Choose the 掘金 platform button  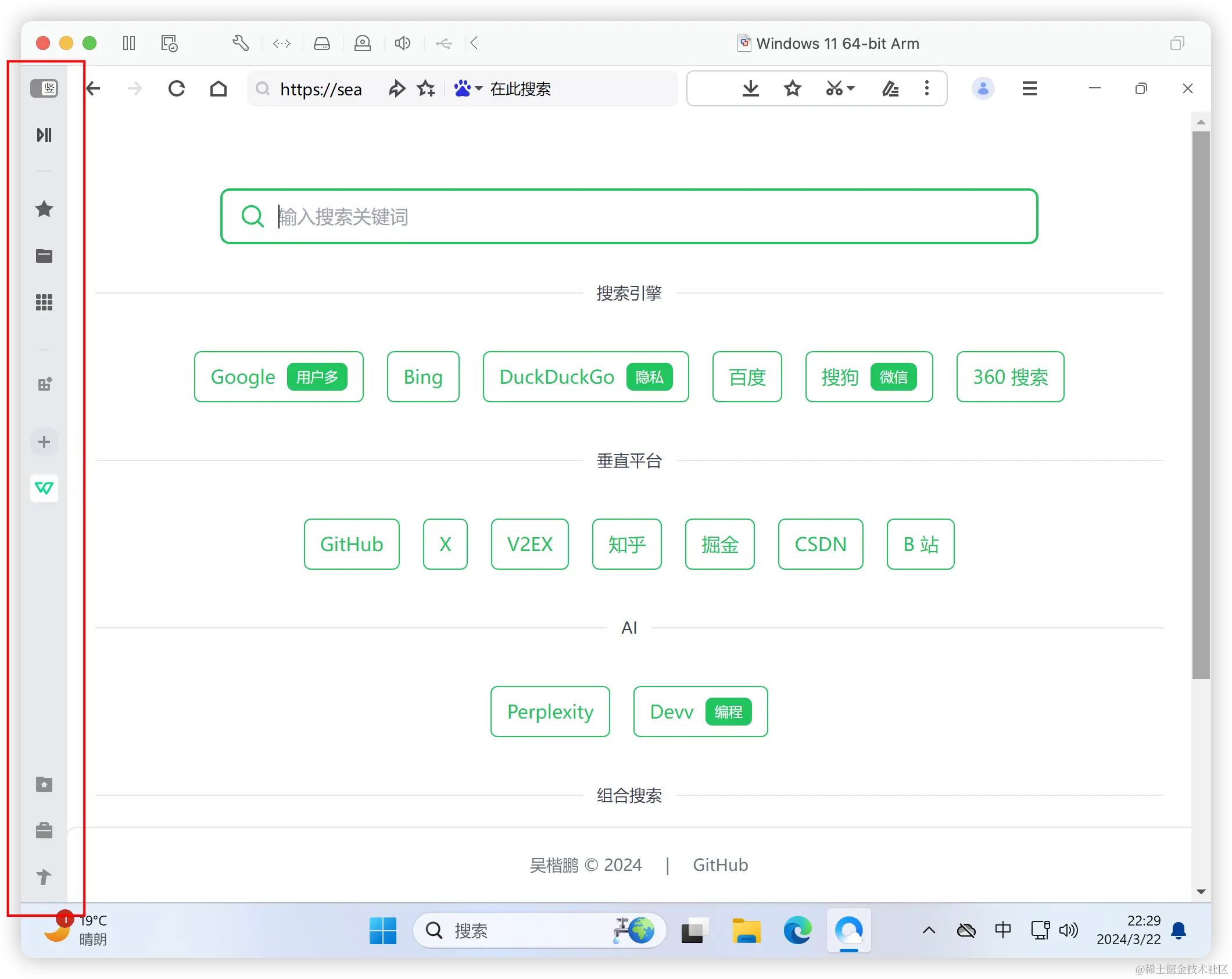[720, 544]
